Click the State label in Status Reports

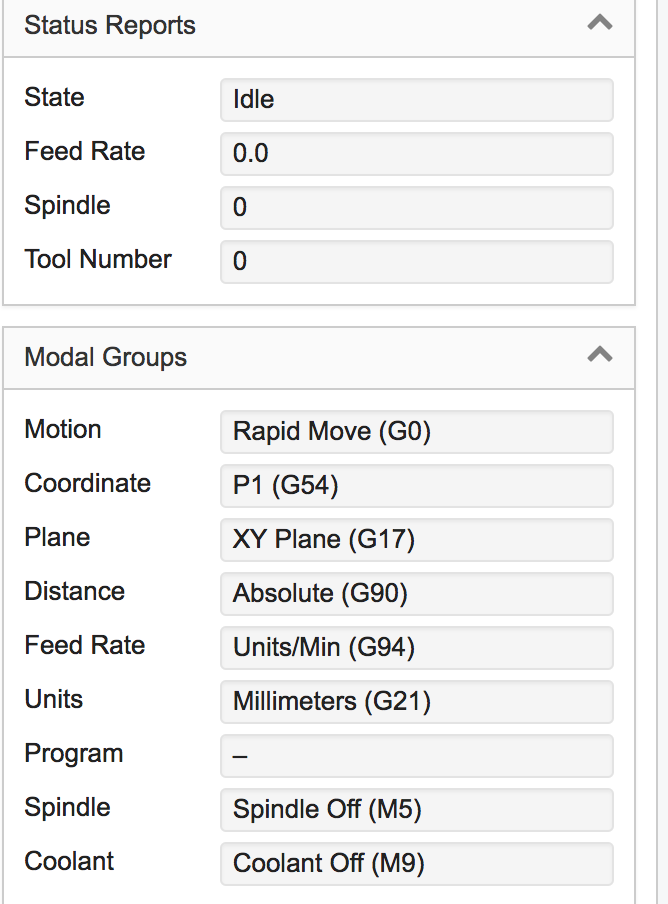point(54,98)
